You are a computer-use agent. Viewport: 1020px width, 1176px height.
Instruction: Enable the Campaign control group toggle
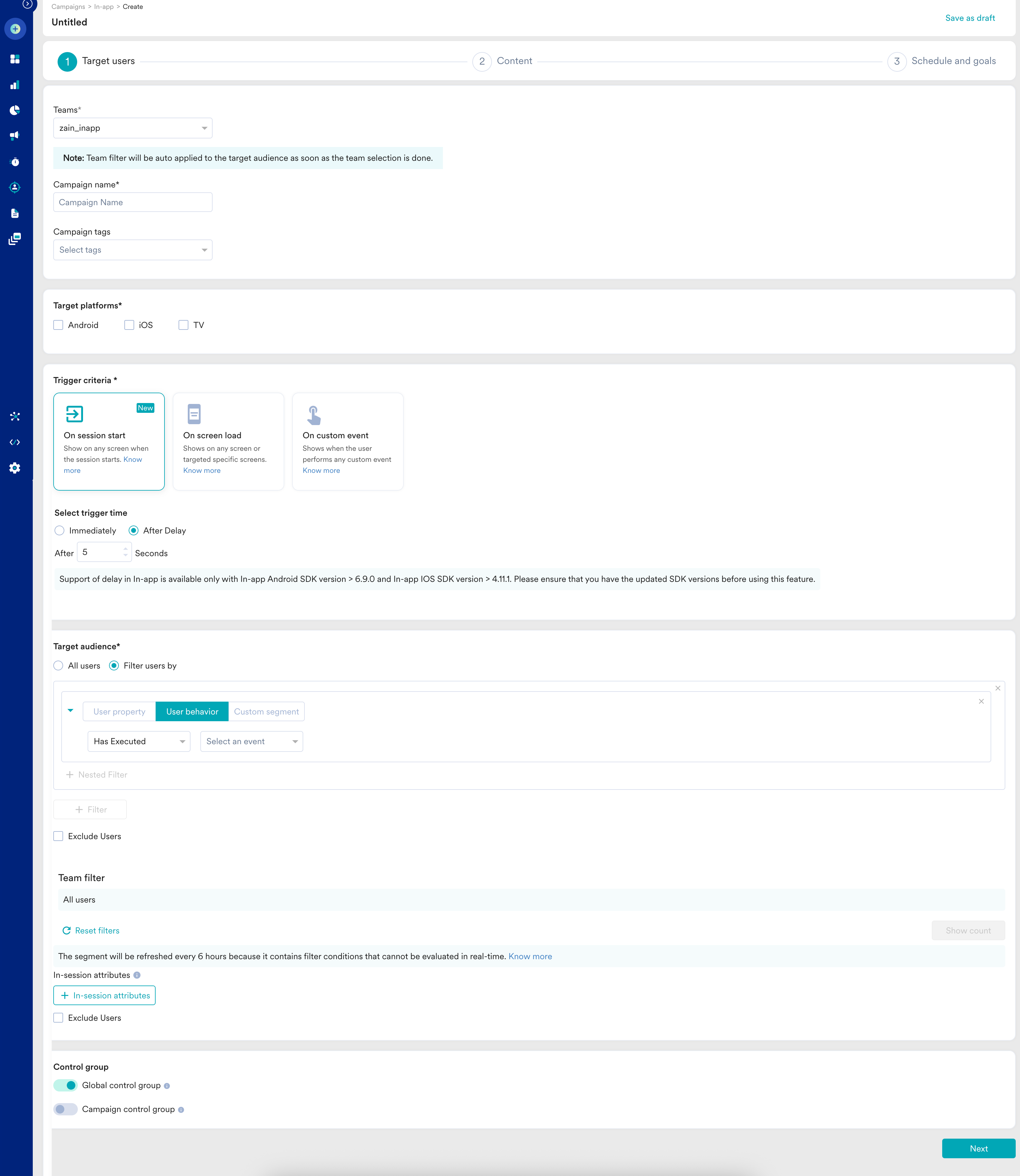coord(66,1109)
